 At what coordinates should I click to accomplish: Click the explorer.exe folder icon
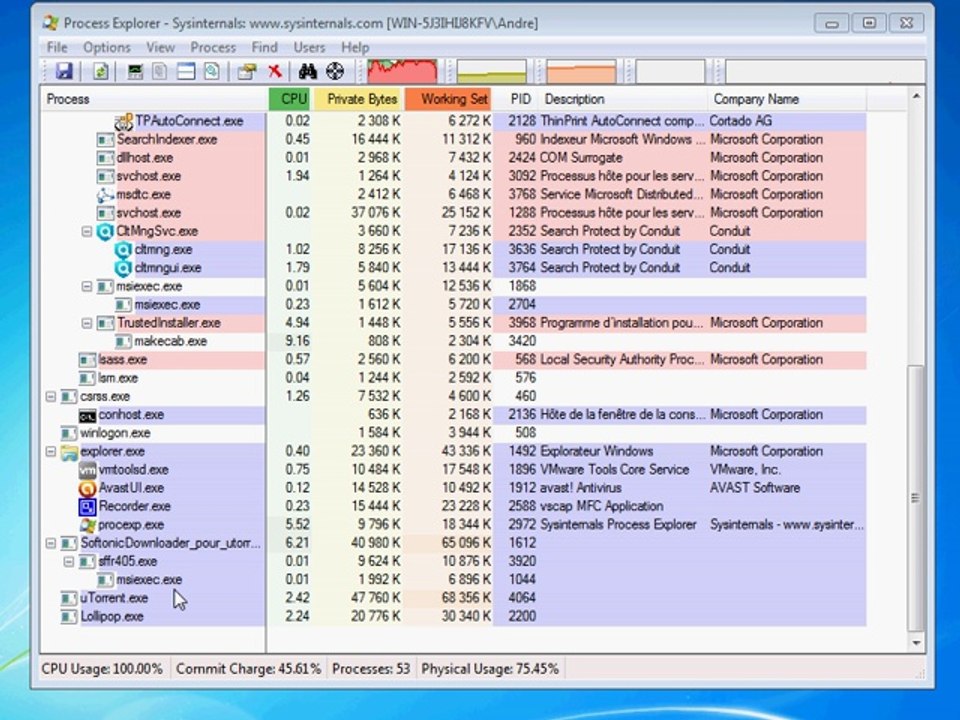pyautogui.click(x=69, y=452)
